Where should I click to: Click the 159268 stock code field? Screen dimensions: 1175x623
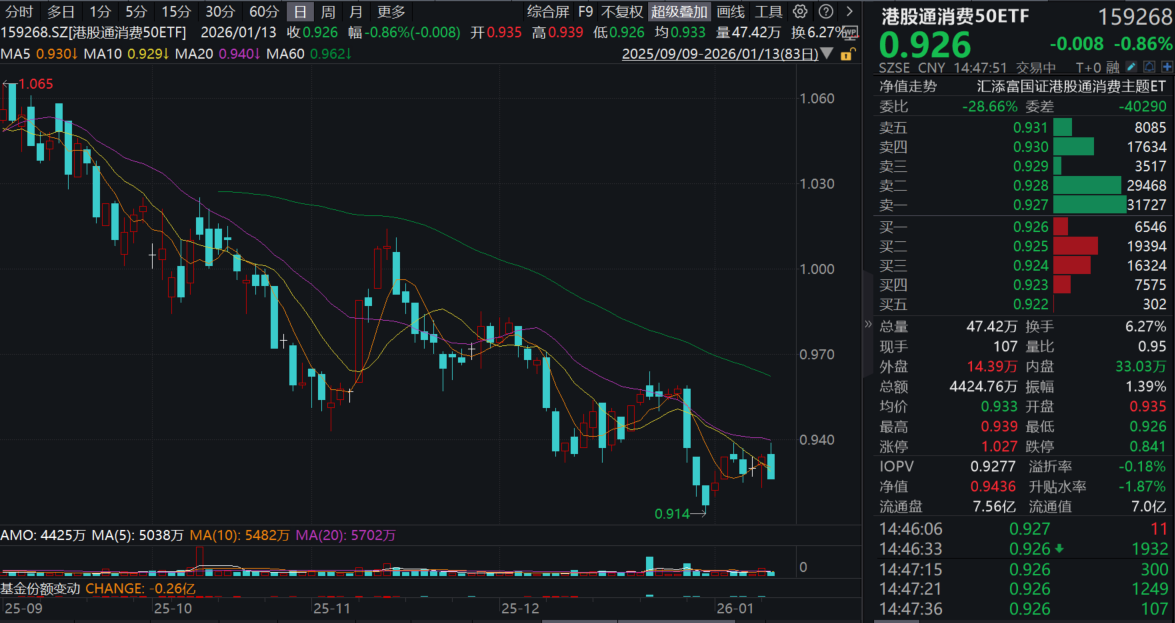point(1133,18)
